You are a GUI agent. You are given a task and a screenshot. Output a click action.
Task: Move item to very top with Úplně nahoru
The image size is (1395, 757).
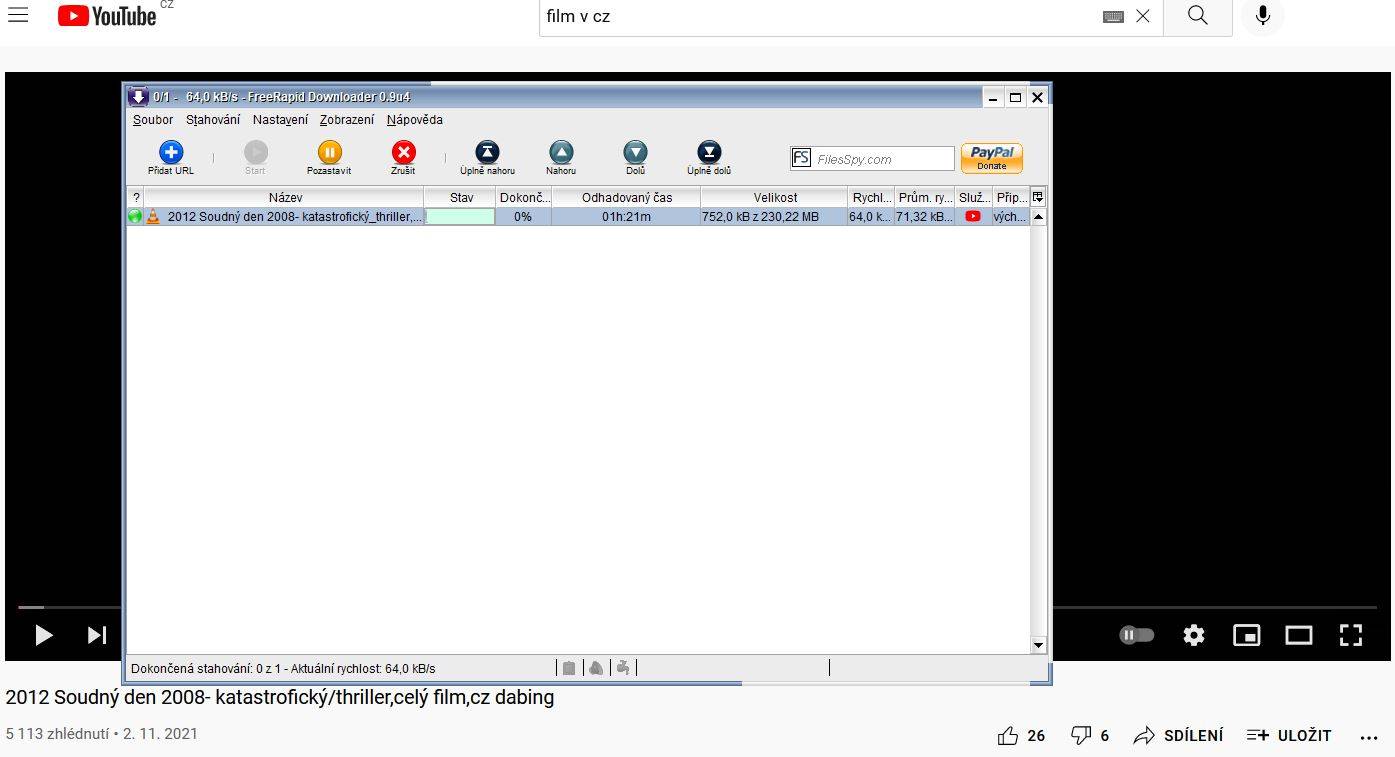[487, 158]
